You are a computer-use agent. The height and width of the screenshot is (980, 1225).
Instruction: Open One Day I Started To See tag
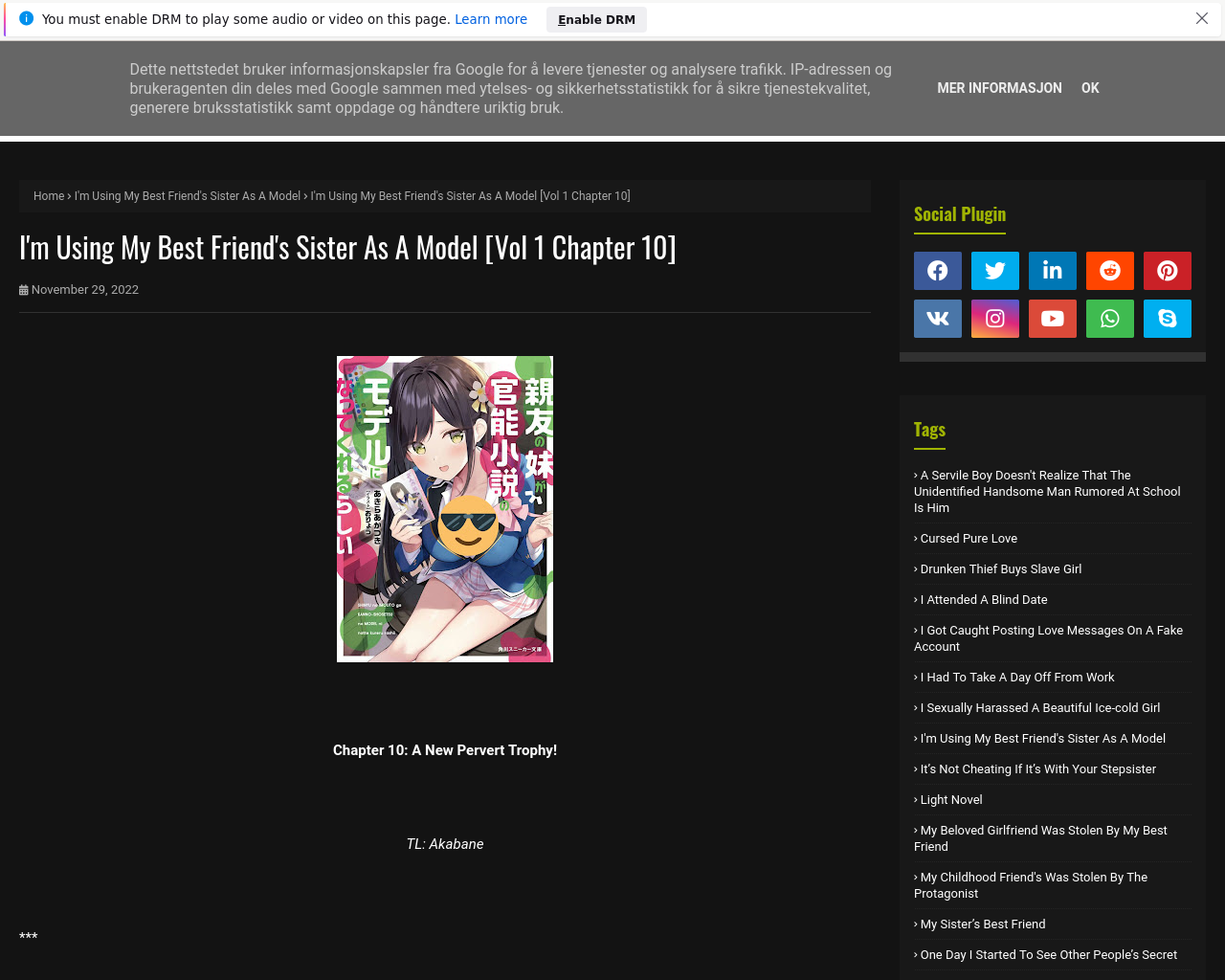[x=1046, y=955]
